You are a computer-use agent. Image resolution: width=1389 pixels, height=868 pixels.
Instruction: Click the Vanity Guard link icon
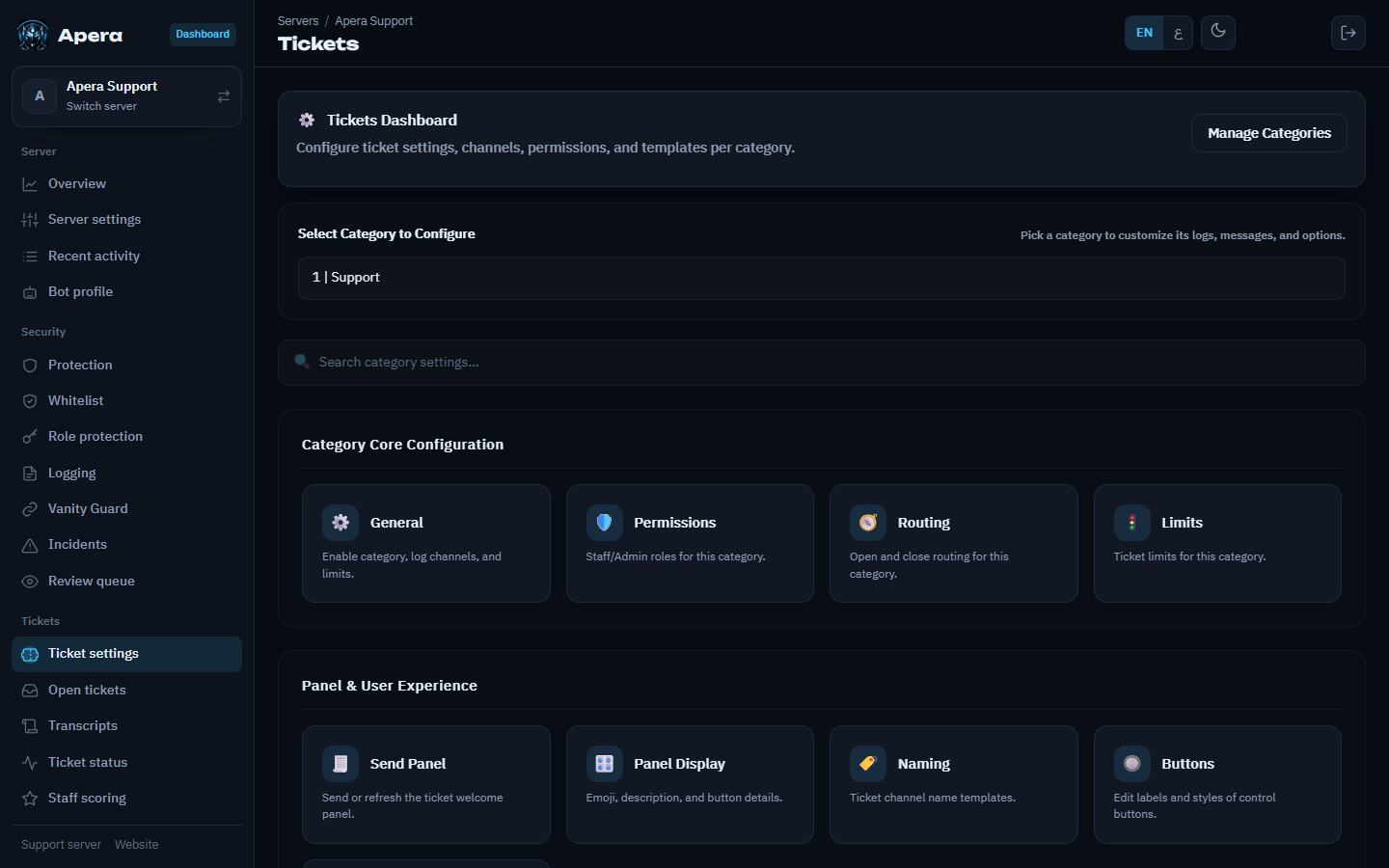[30, 509]
